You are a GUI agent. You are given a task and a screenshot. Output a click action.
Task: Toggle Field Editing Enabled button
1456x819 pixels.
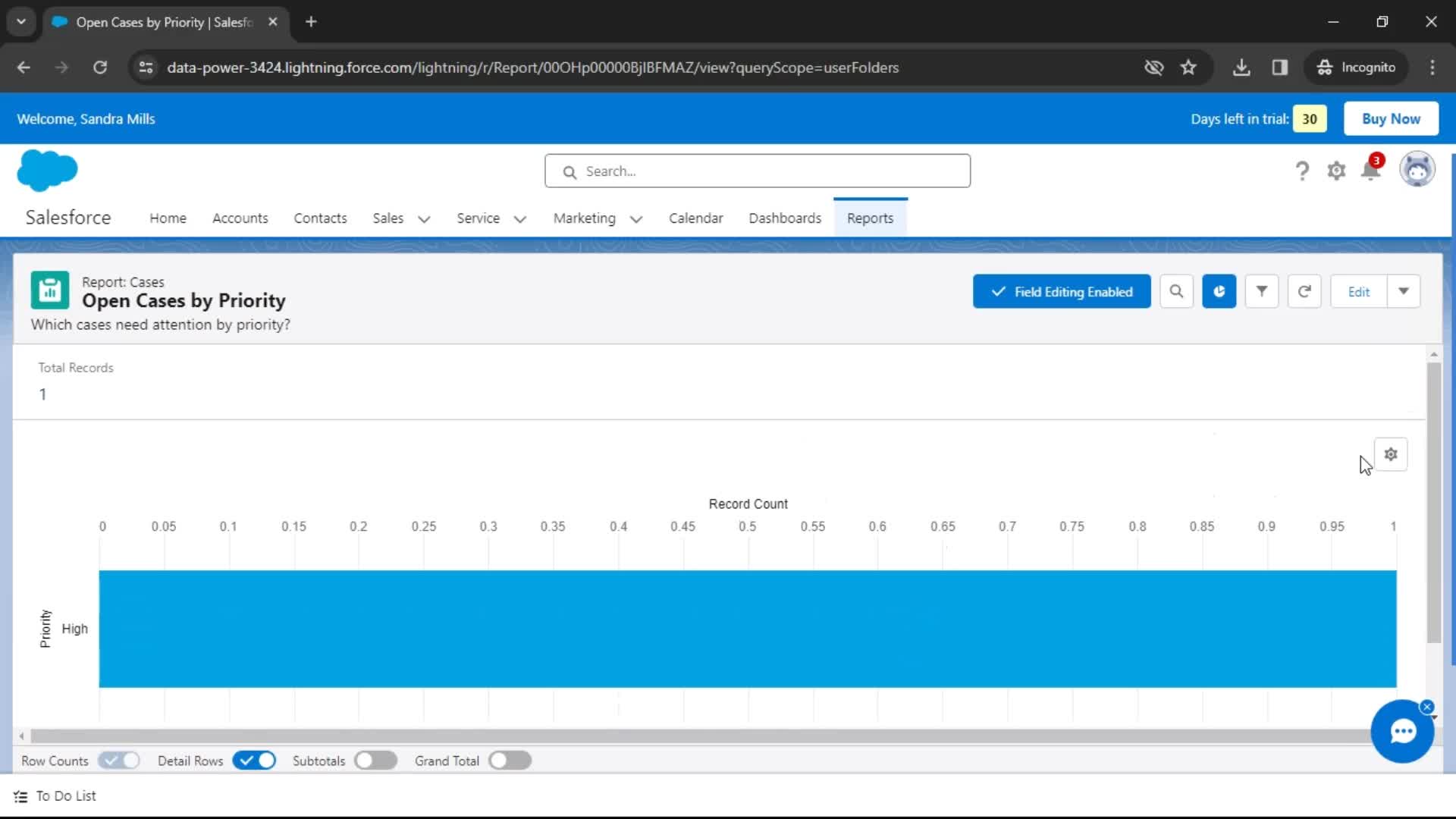pyautogui.click(x=1062, y=291)
